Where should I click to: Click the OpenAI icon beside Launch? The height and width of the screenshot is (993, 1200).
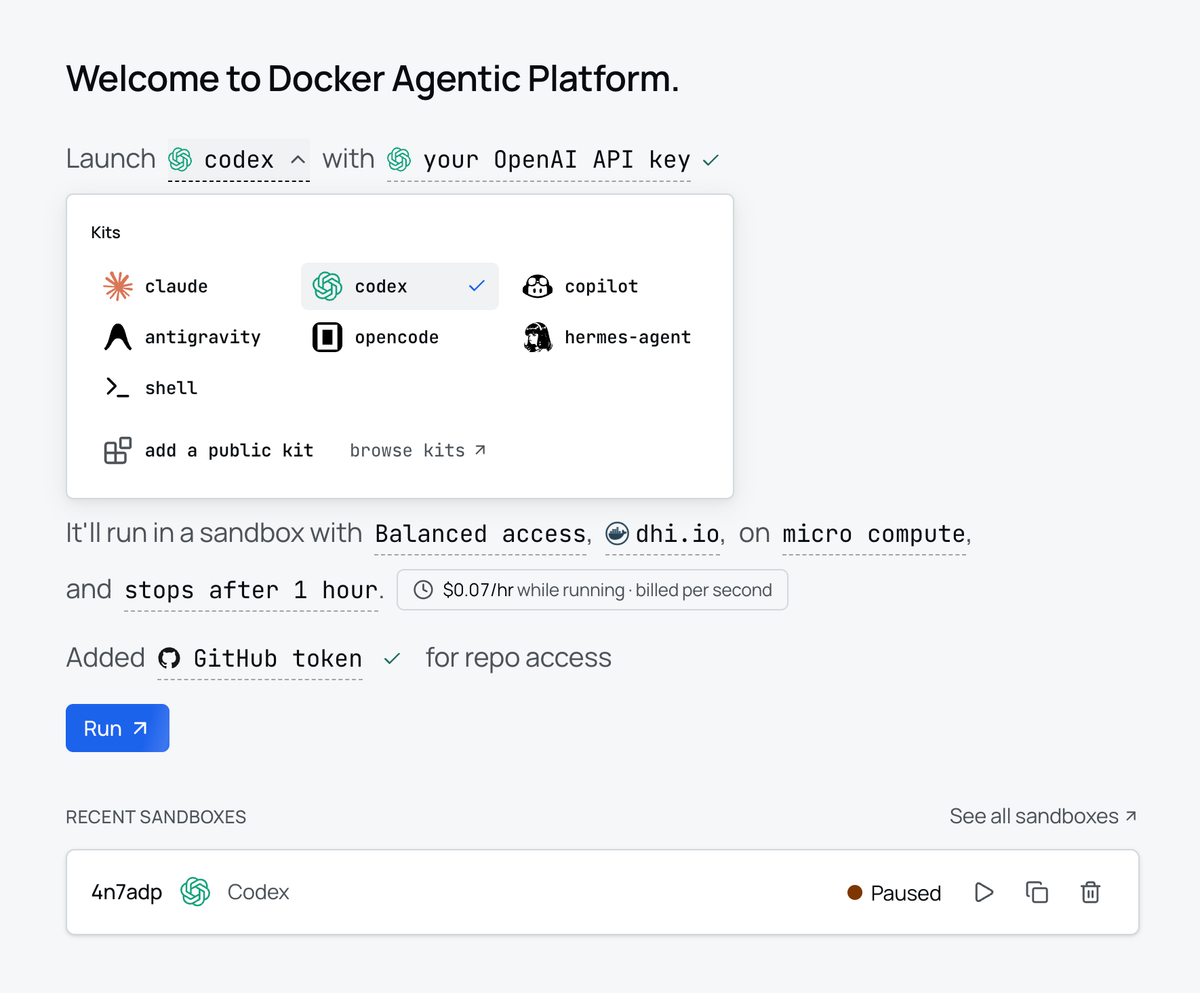click(x=180, y=160)
